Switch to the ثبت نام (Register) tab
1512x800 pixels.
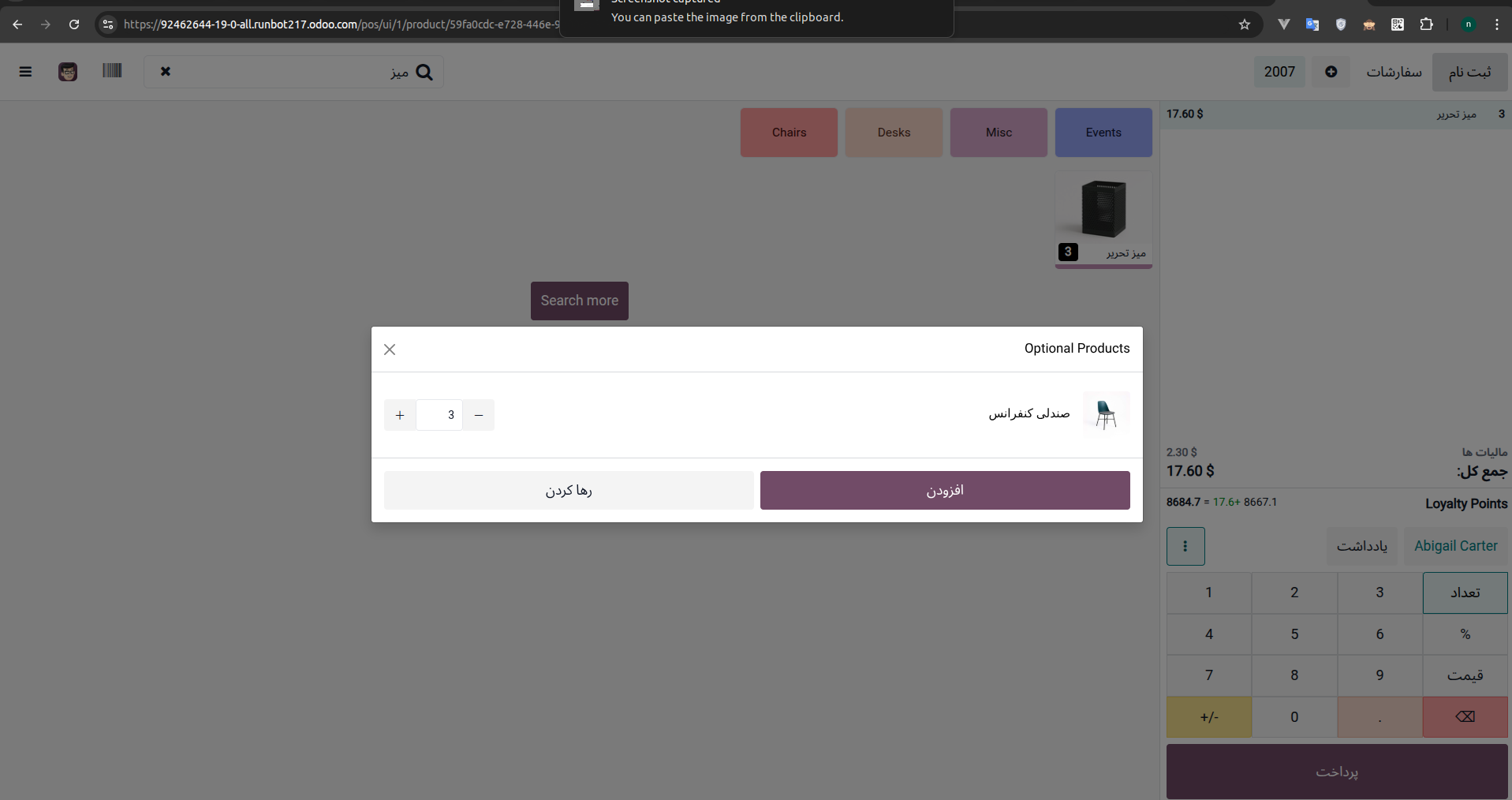(1469, 72)
